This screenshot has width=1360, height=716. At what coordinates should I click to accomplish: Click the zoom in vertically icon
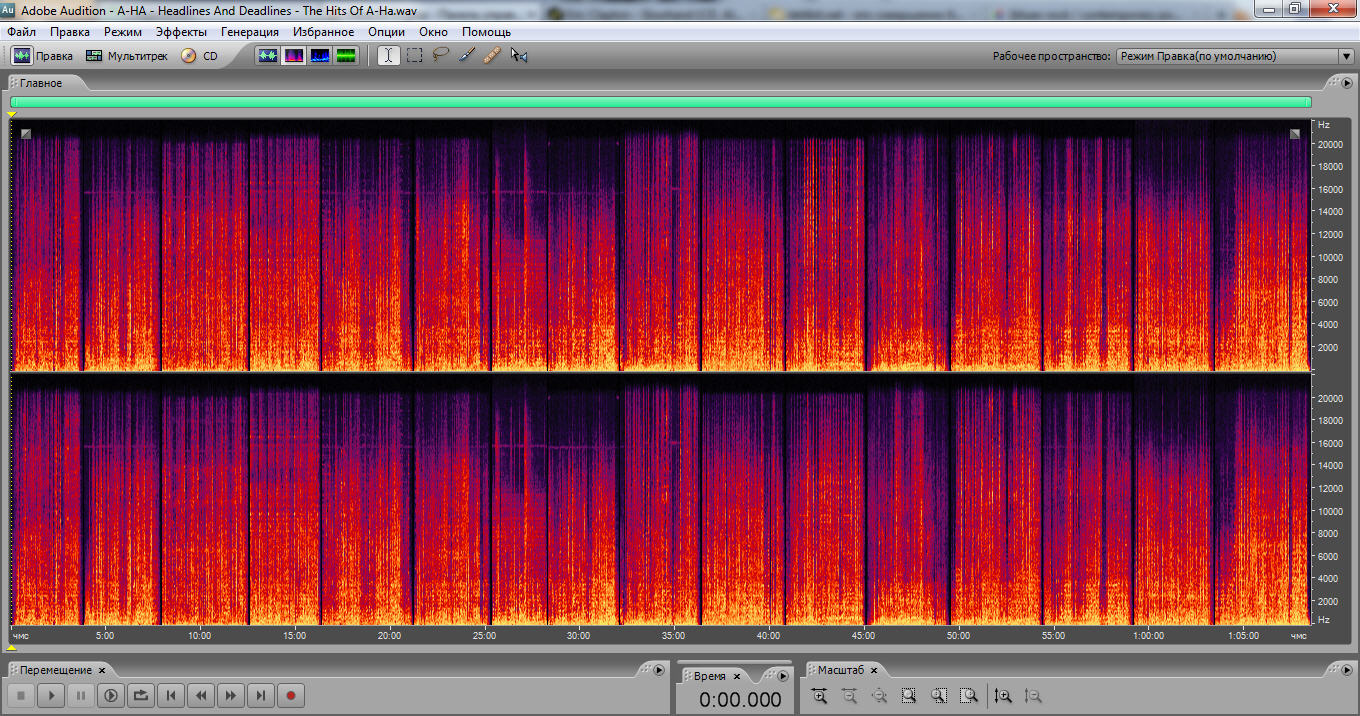pos(1004,696)
